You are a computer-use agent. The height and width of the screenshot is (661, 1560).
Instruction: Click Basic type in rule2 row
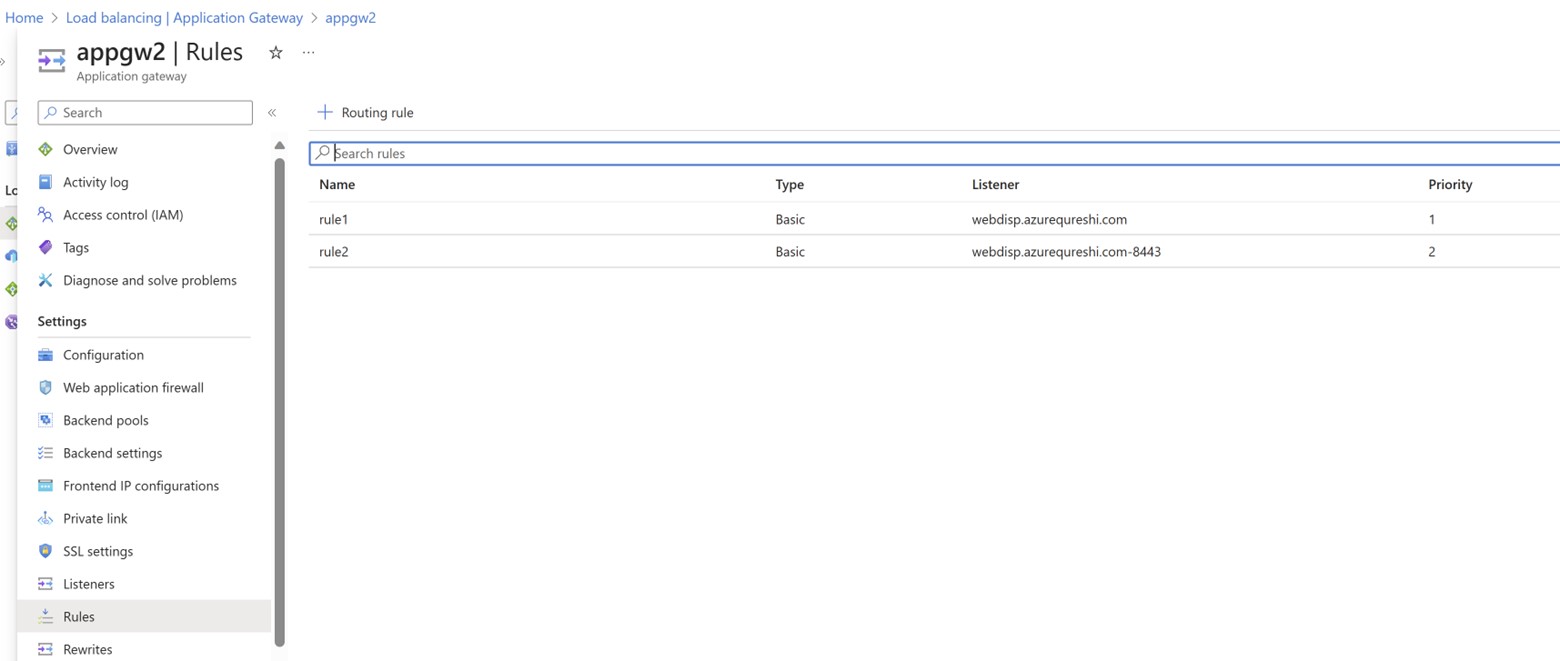coord(790,251)
